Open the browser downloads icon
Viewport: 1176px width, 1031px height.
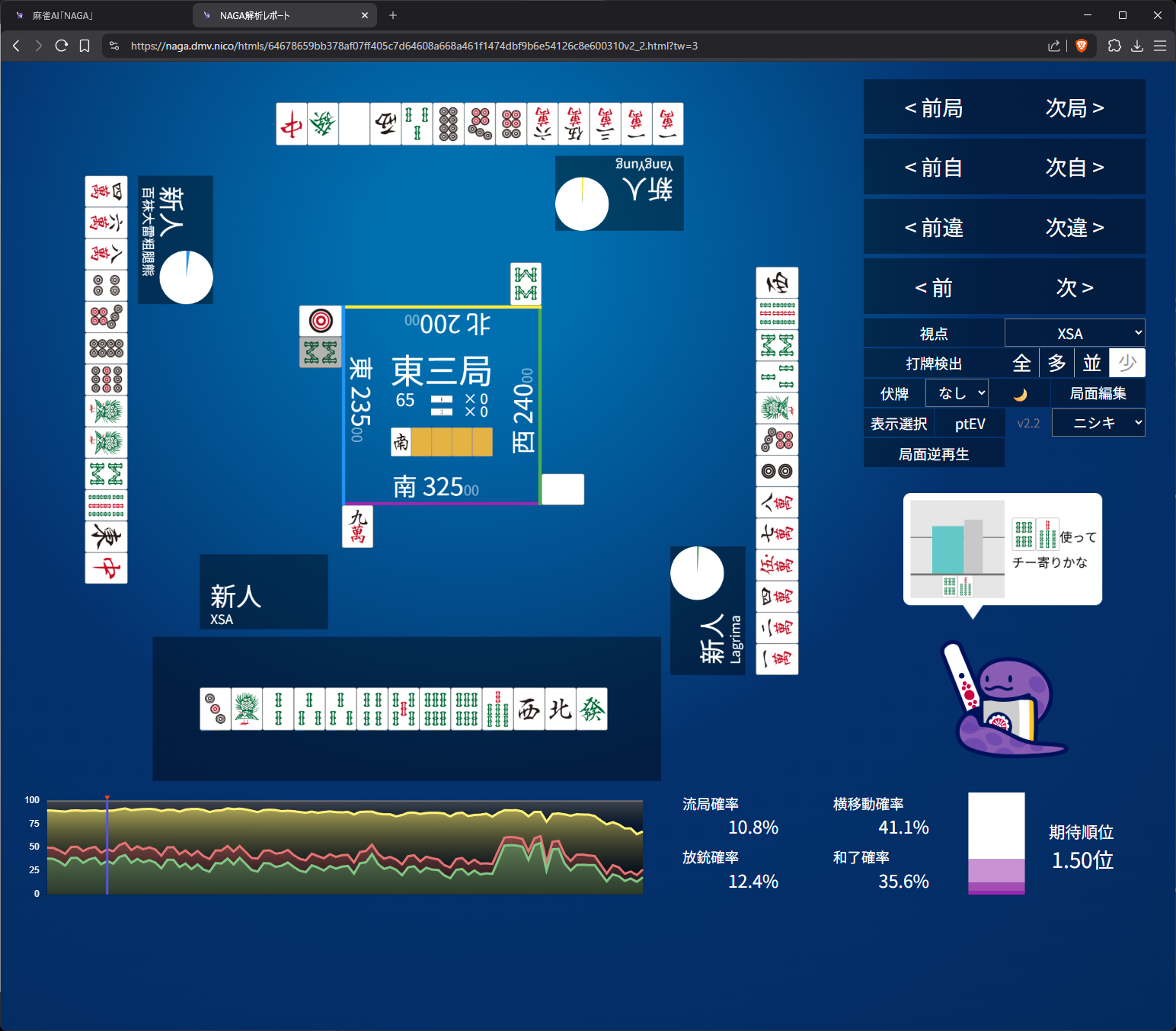(x=1137, y=46)
